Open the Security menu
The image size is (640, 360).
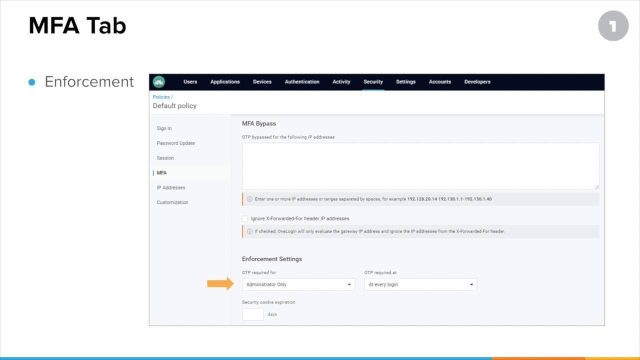coord(373,82)
